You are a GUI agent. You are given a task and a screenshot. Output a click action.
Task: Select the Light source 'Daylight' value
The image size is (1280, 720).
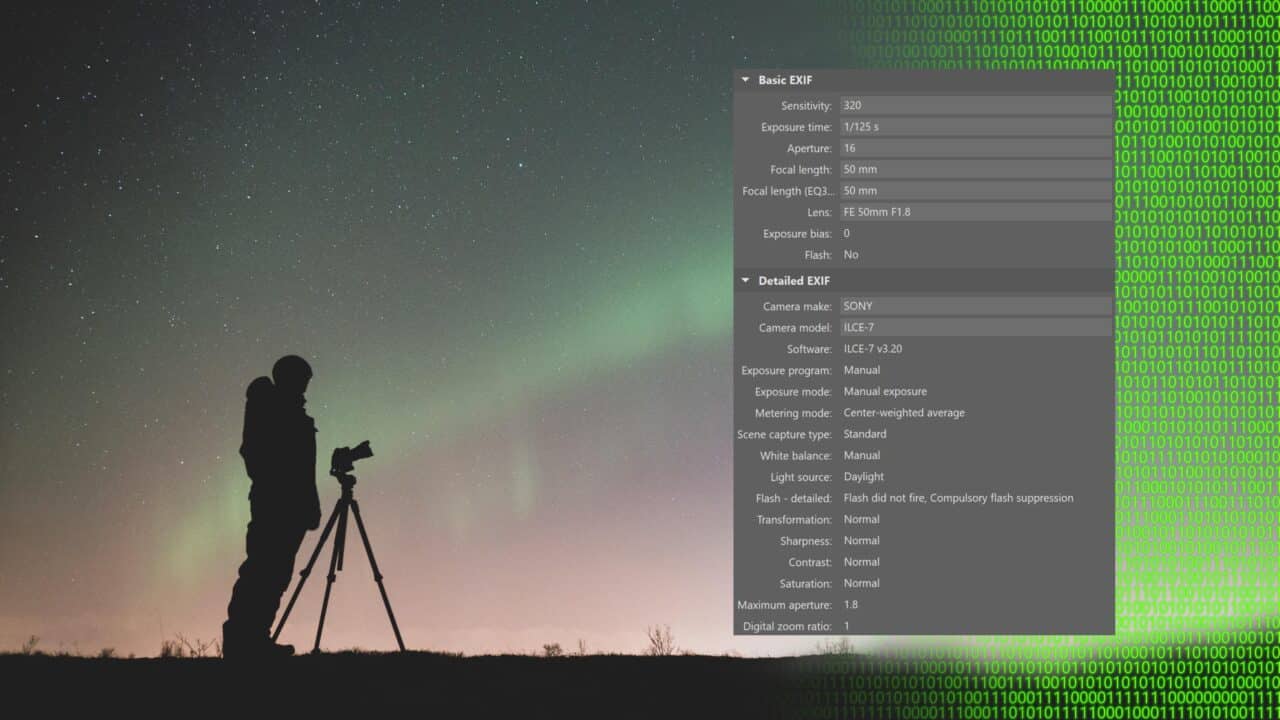click(x=864, y=477)
